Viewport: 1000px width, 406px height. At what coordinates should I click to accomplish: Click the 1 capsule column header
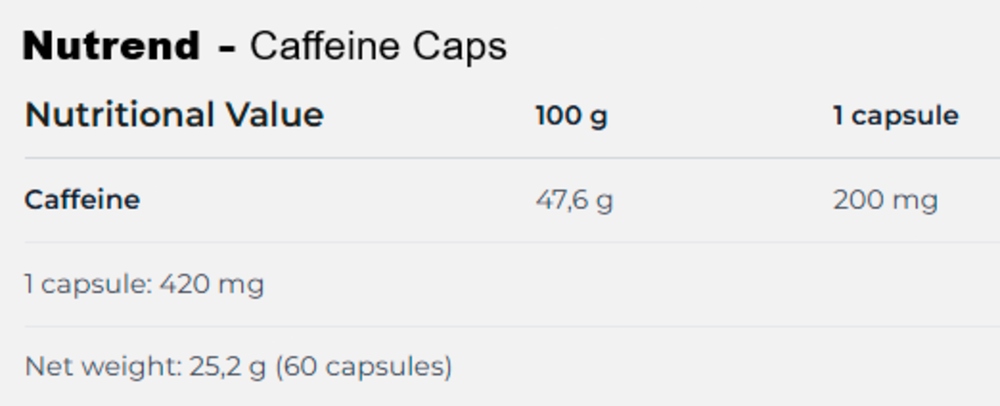[x=895, y=116]
